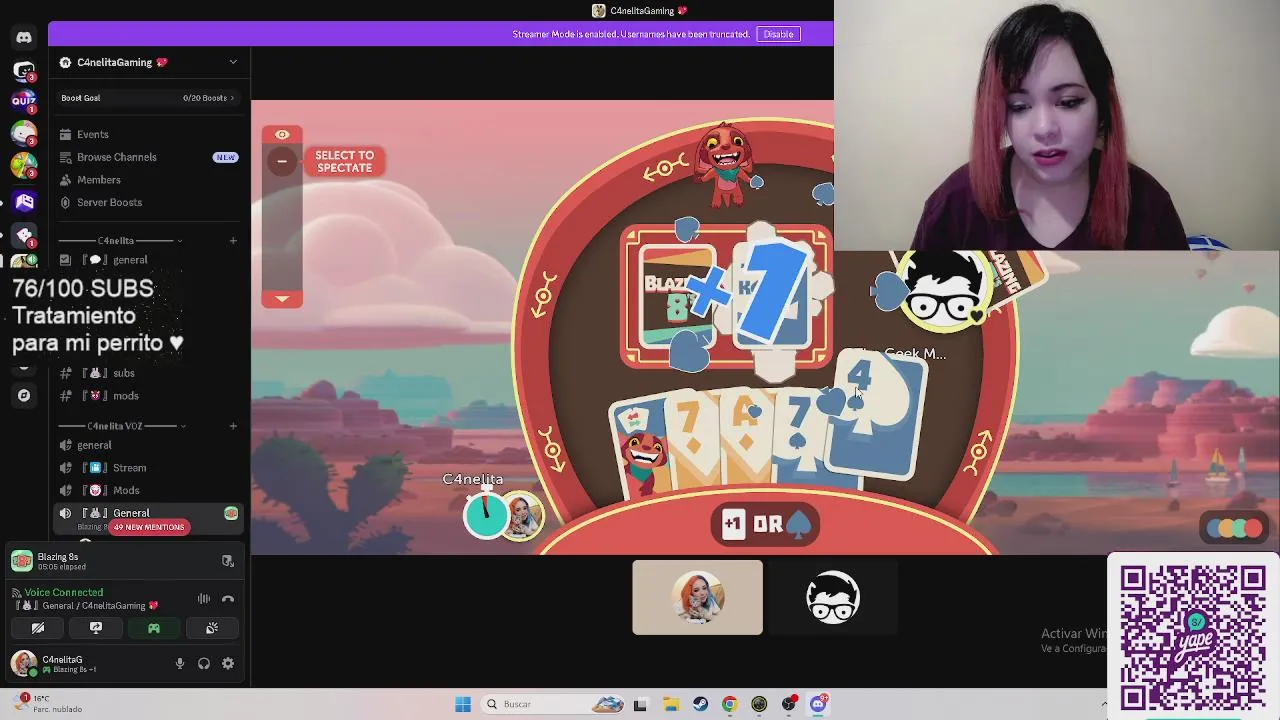Open the Discover compass icon in server list
The width and height of the screenshot is (1280, 720).
tap(24, 395)
